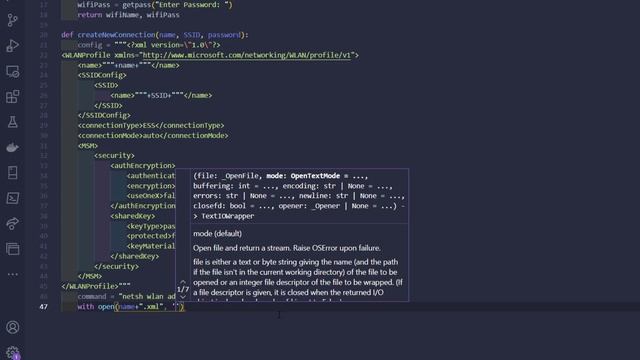
Task: Open the Extensions view
Action: pyautogui.click(x=12, y=97)
